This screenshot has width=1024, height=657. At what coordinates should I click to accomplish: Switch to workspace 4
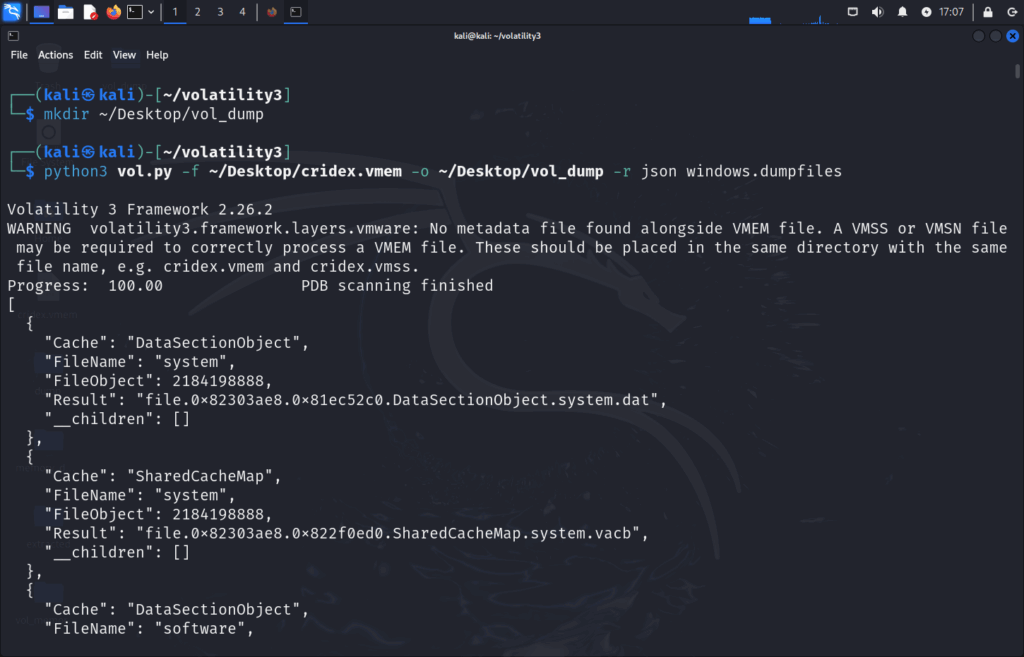[242, 12]
